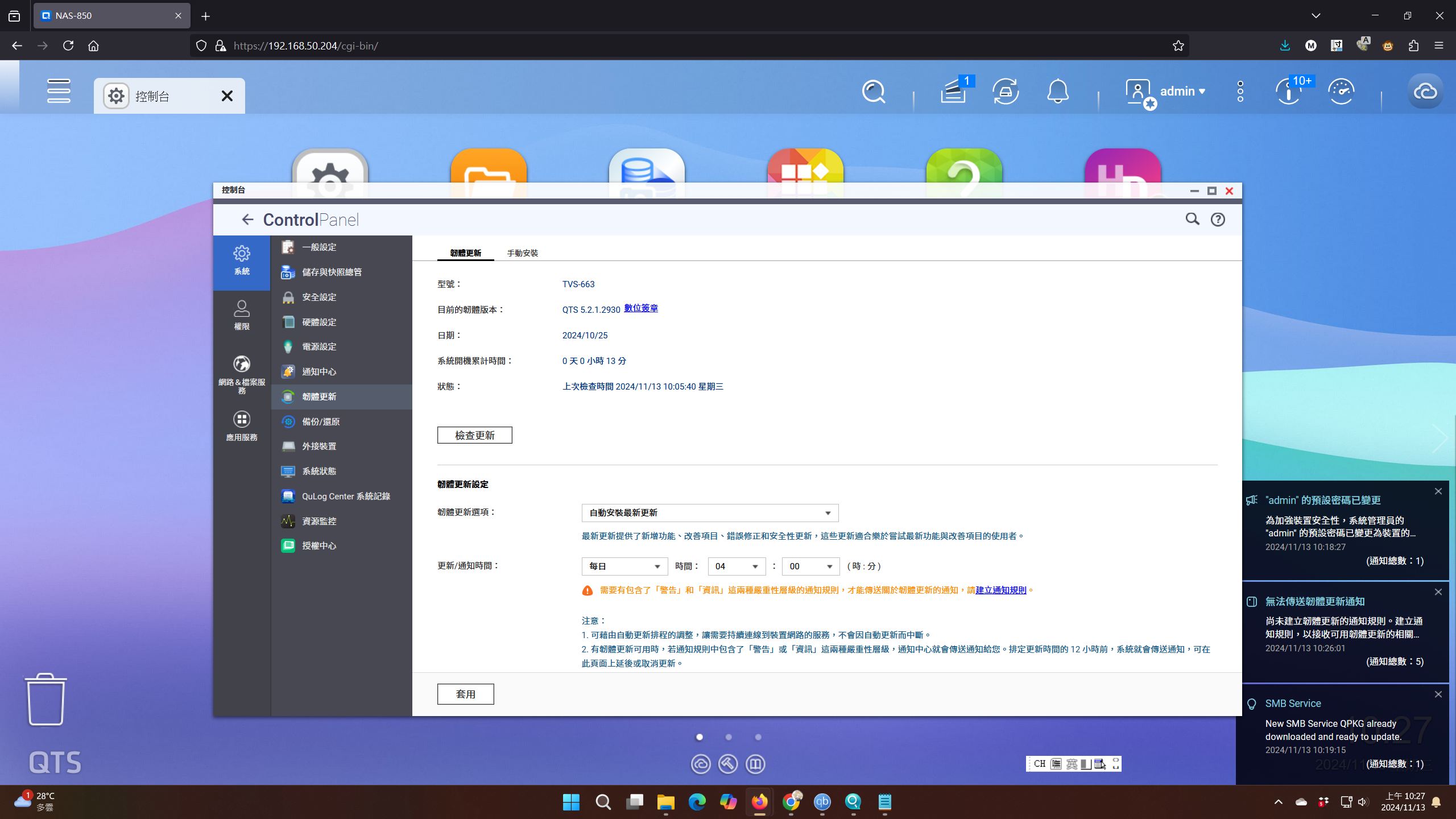The height and width of the screenshot is (819, 1456).
Task: Open 一般設定 in the system list
Action: coord(341,247)
